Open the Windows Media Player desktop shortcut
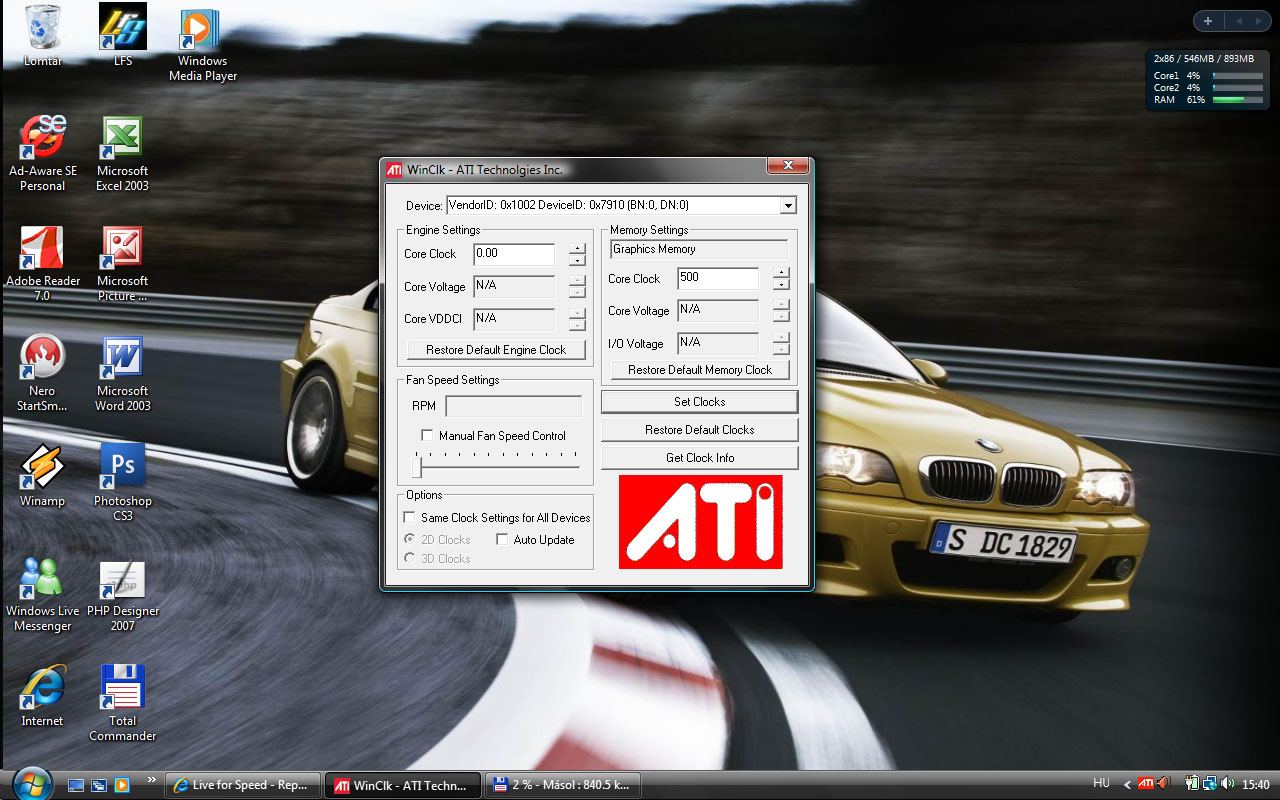 (203, 45)
